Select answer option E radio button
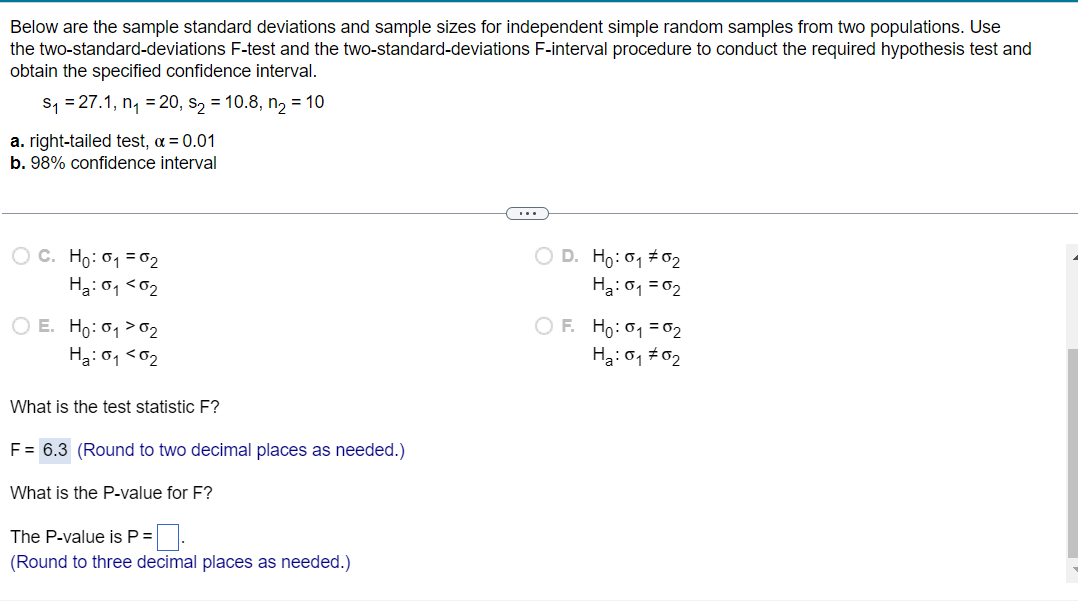The width and height of the screenshot is (1078, 601). click(x=20, y=325)
